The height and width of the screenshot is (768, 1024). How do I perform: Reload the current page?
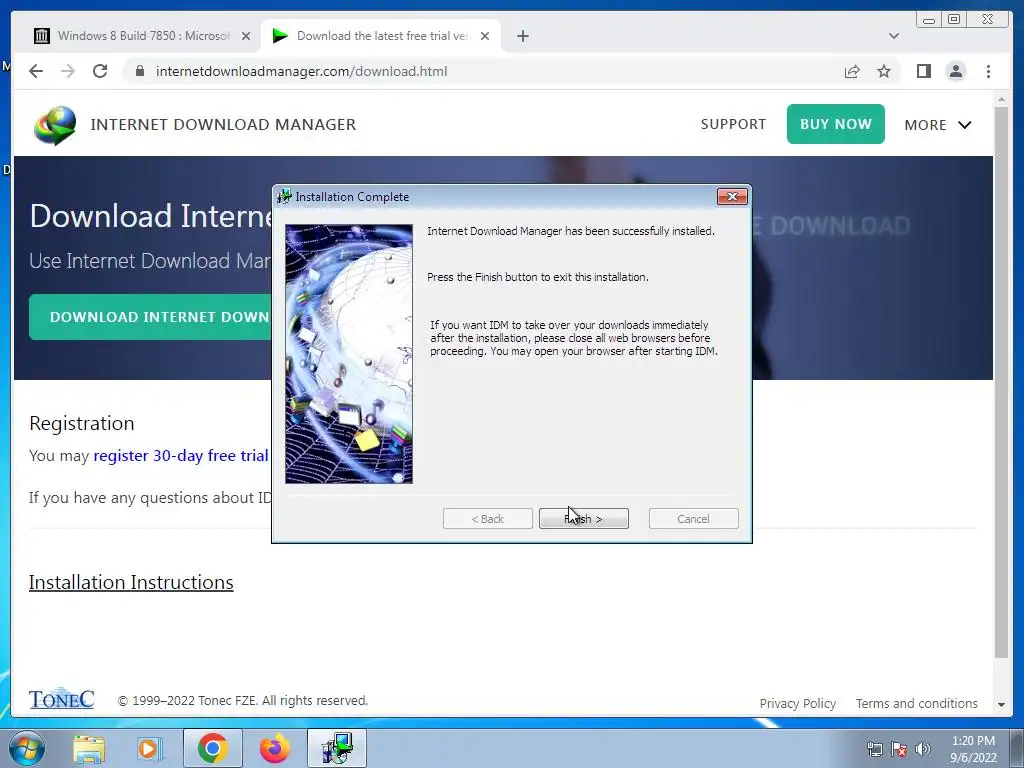coord(100,71)
